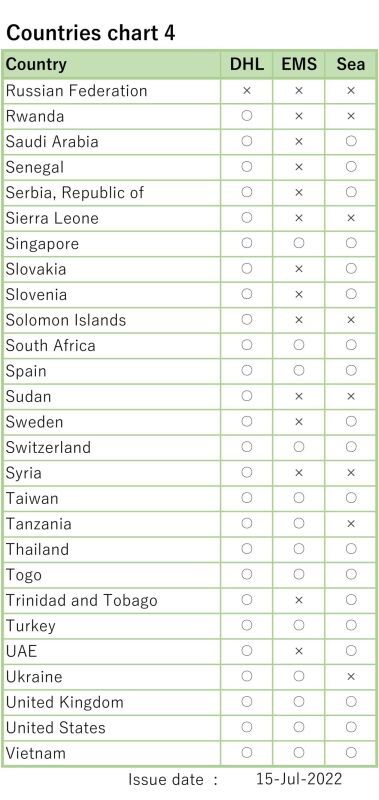Select the Solomon Islands country cell
This screenshot has height=800, width=379.
[112, 320]
